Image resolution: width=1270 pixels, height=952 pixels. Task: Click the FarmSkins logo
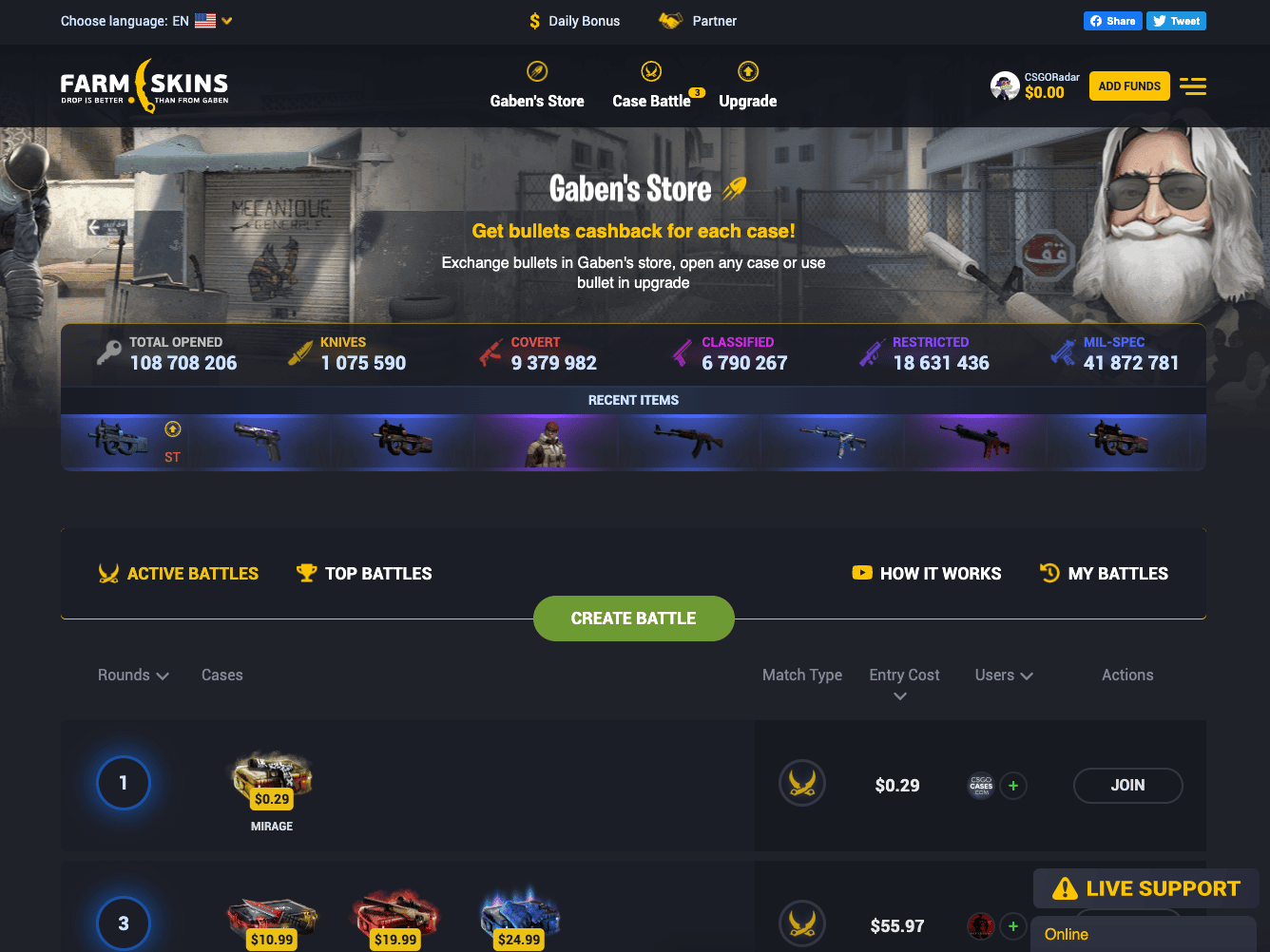pos(144,86)
